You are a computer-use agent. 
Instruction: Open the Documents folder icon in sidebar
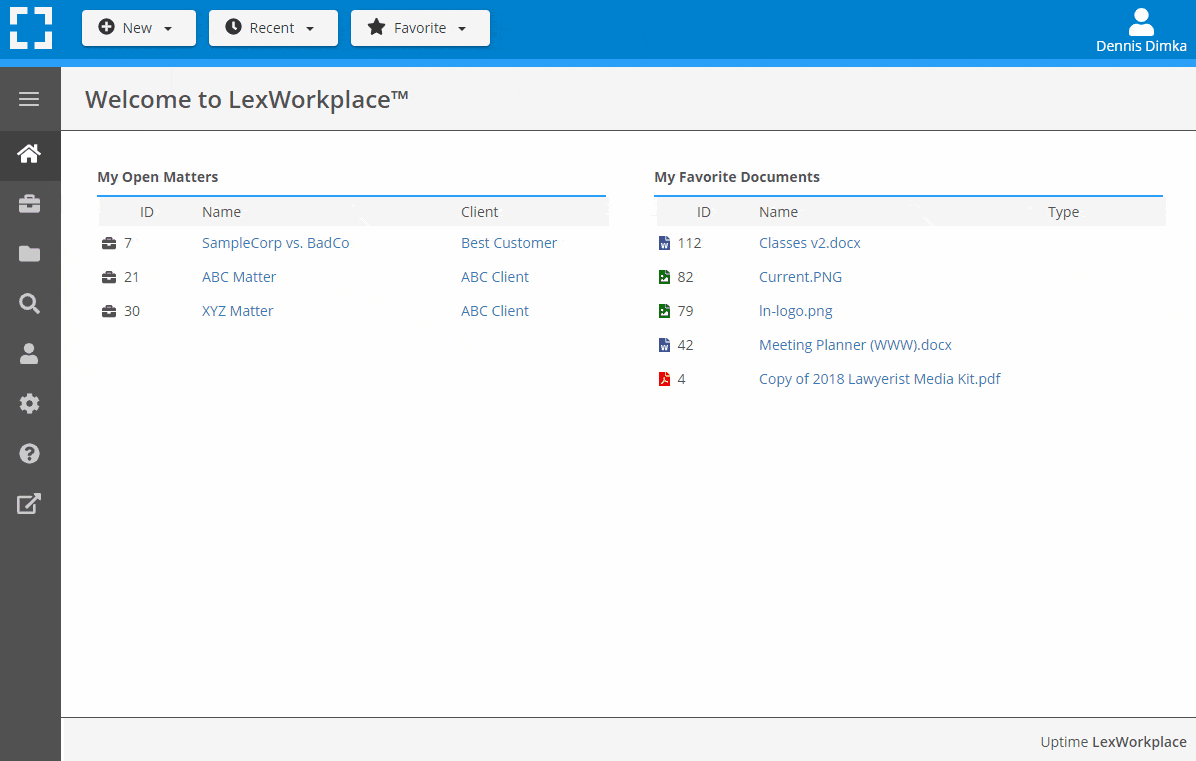coord(30,253)
